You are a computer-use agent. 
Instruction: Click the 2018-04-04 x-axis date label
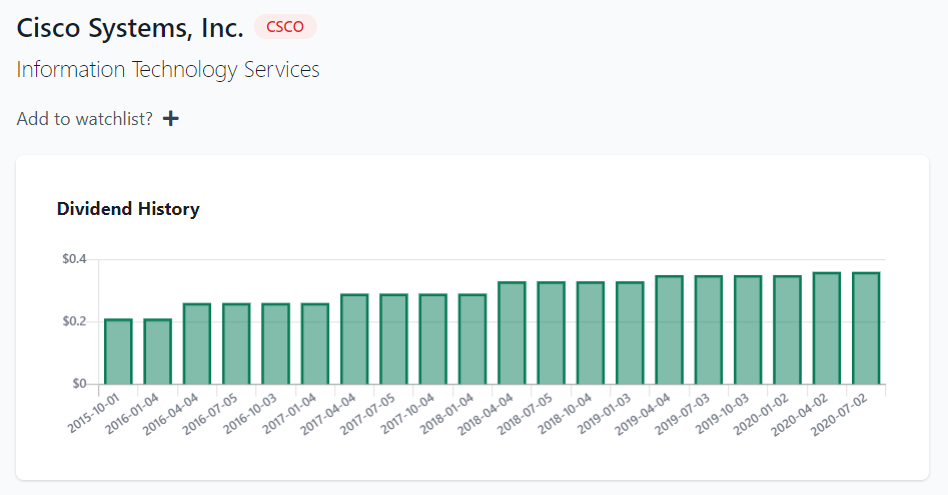click(486, 413)
